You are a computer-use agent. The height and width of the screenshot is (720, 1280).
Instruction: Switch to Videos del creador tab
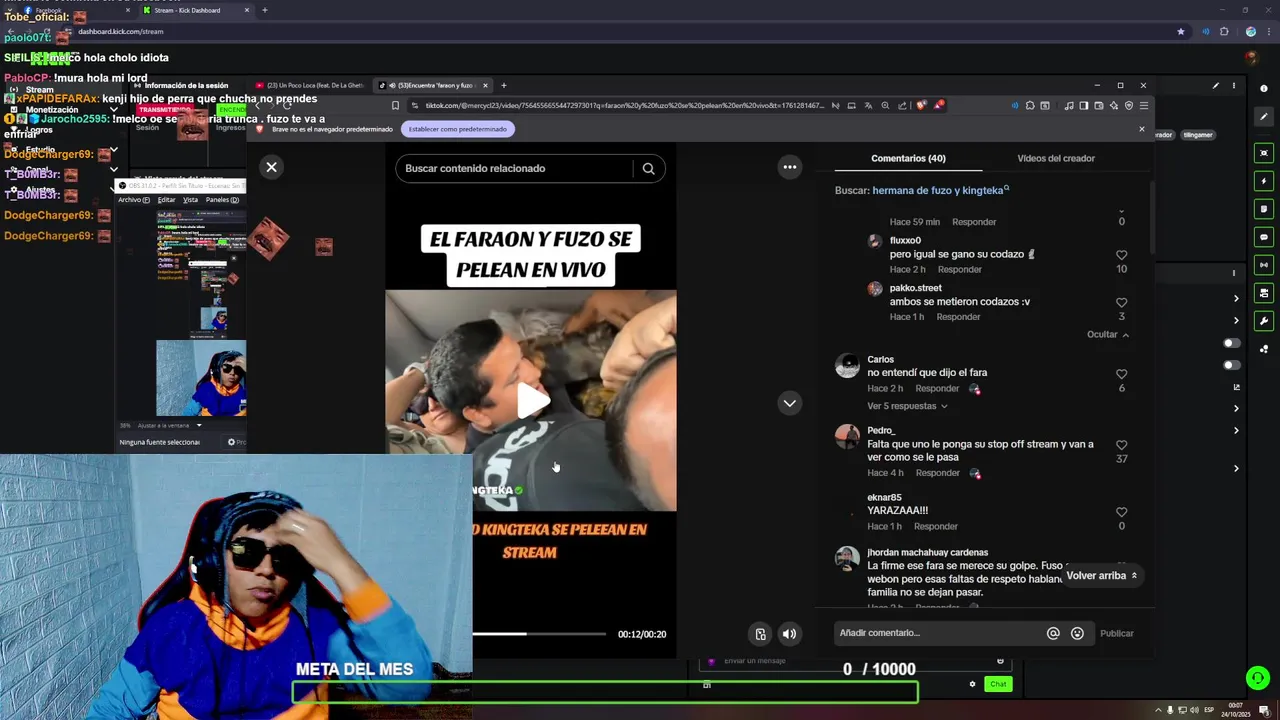pyautogui.click(x=1056, y=158)
